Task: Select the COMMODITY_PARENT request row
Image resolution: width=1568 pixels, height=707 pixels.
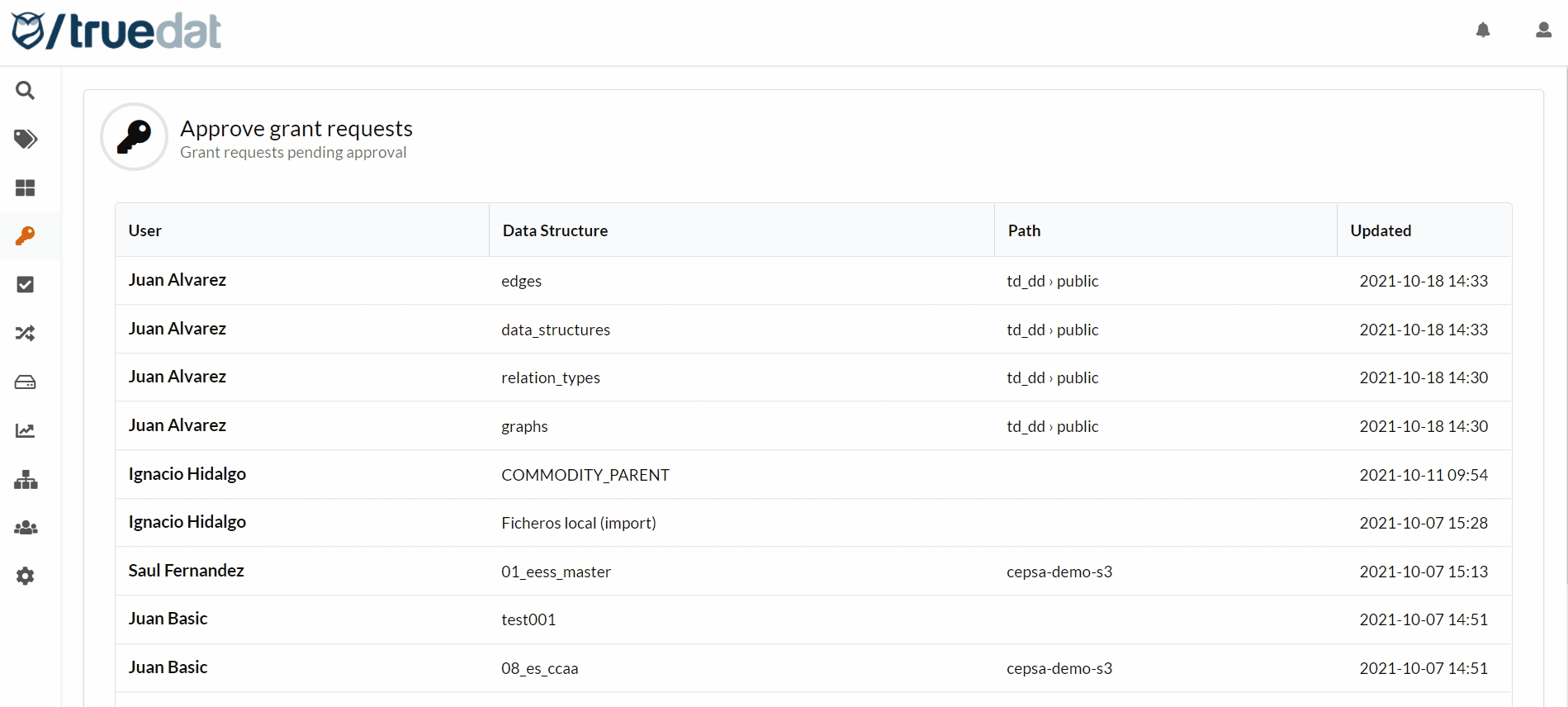Action: [585, 475]
